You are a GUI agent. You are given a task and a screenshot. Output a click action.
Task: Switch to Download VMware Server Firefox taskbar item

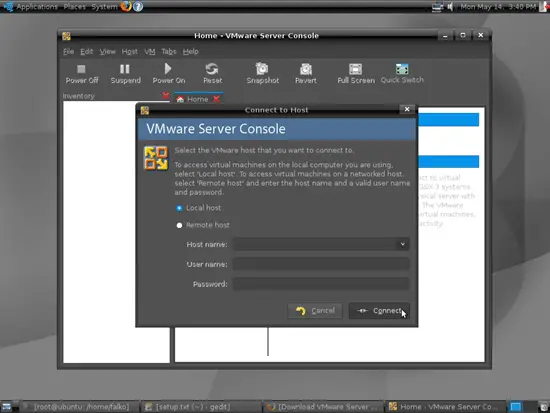point(323,407)
